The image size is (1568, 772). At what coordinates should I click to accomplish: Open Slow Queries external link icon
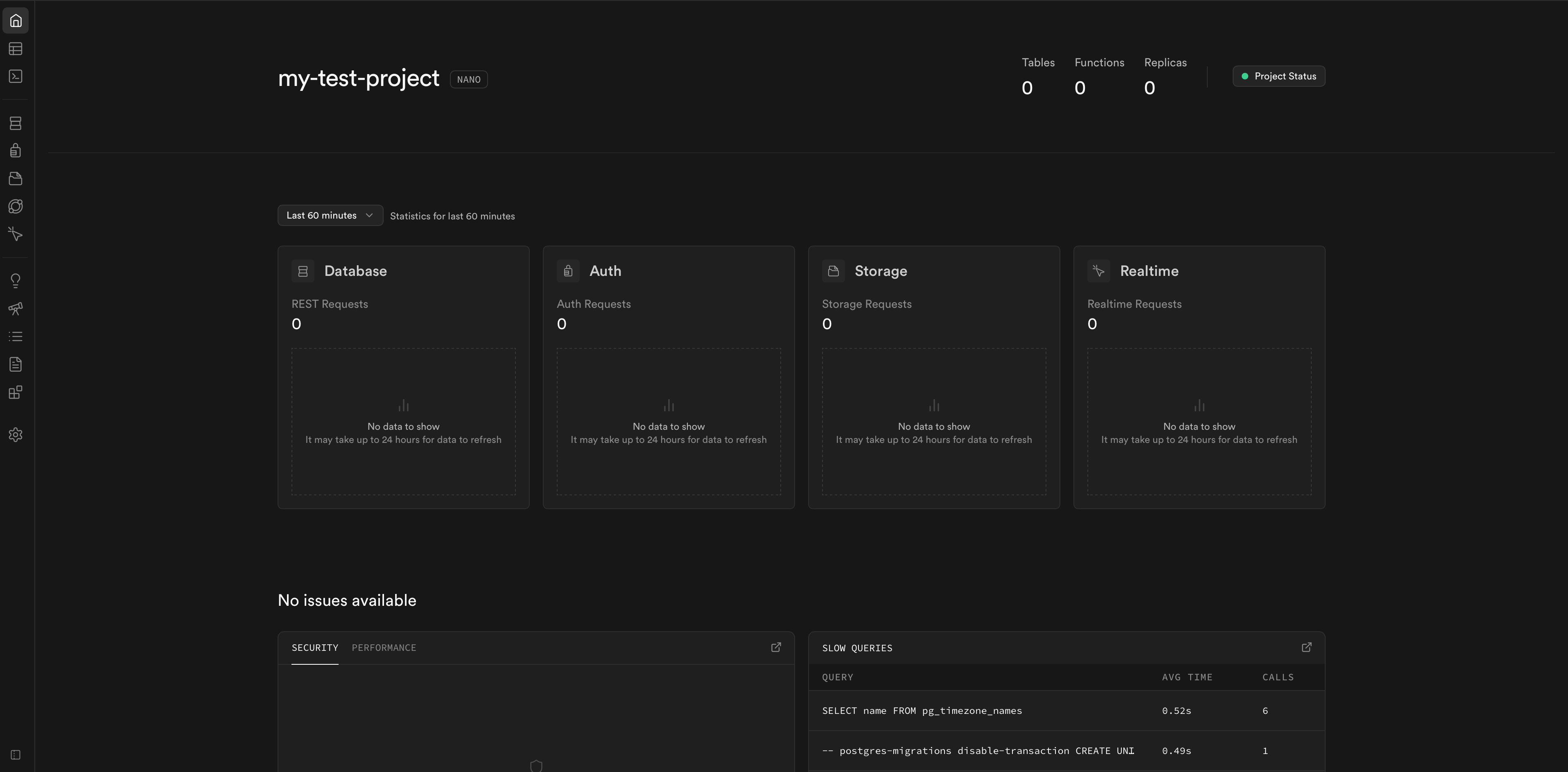point(1306,648)
